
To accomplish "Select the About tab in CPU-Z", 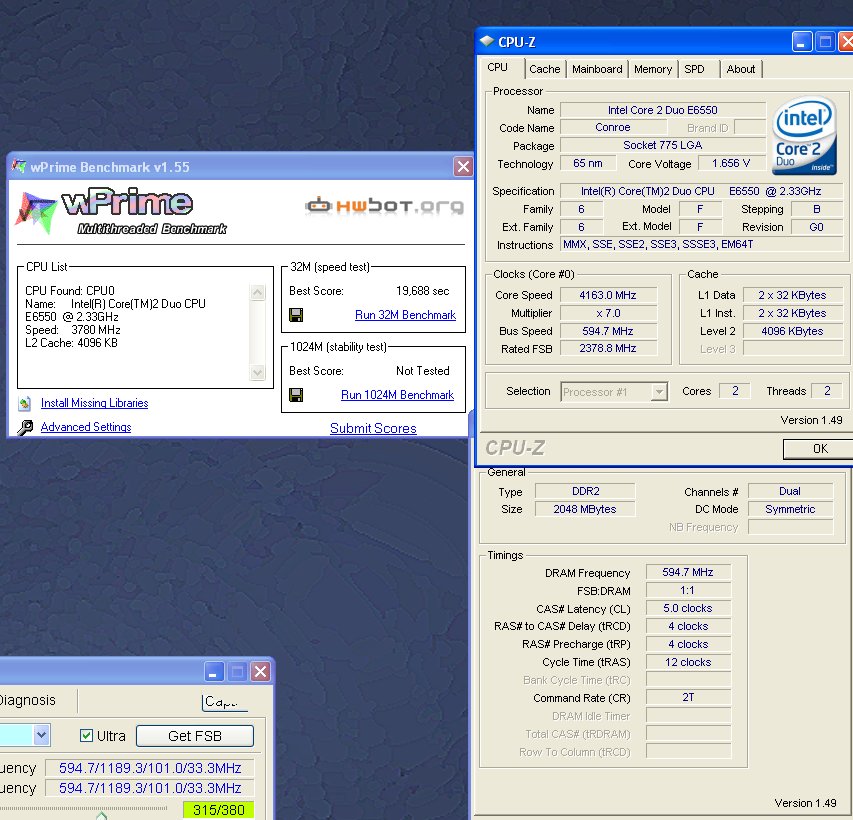I will [x=740, y=69].
